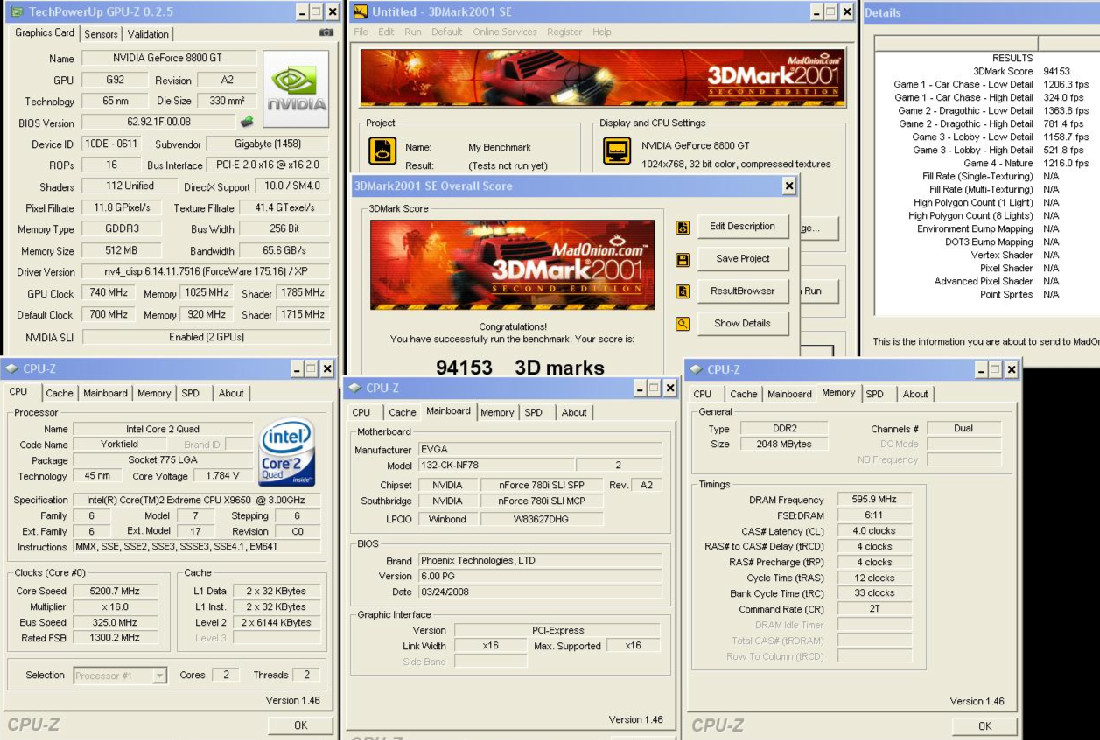The image size is (1100, 740).
Task: Click the title icon of the CPU-Z Memory window
Action: pyautogui.click(x=696, y=370)
